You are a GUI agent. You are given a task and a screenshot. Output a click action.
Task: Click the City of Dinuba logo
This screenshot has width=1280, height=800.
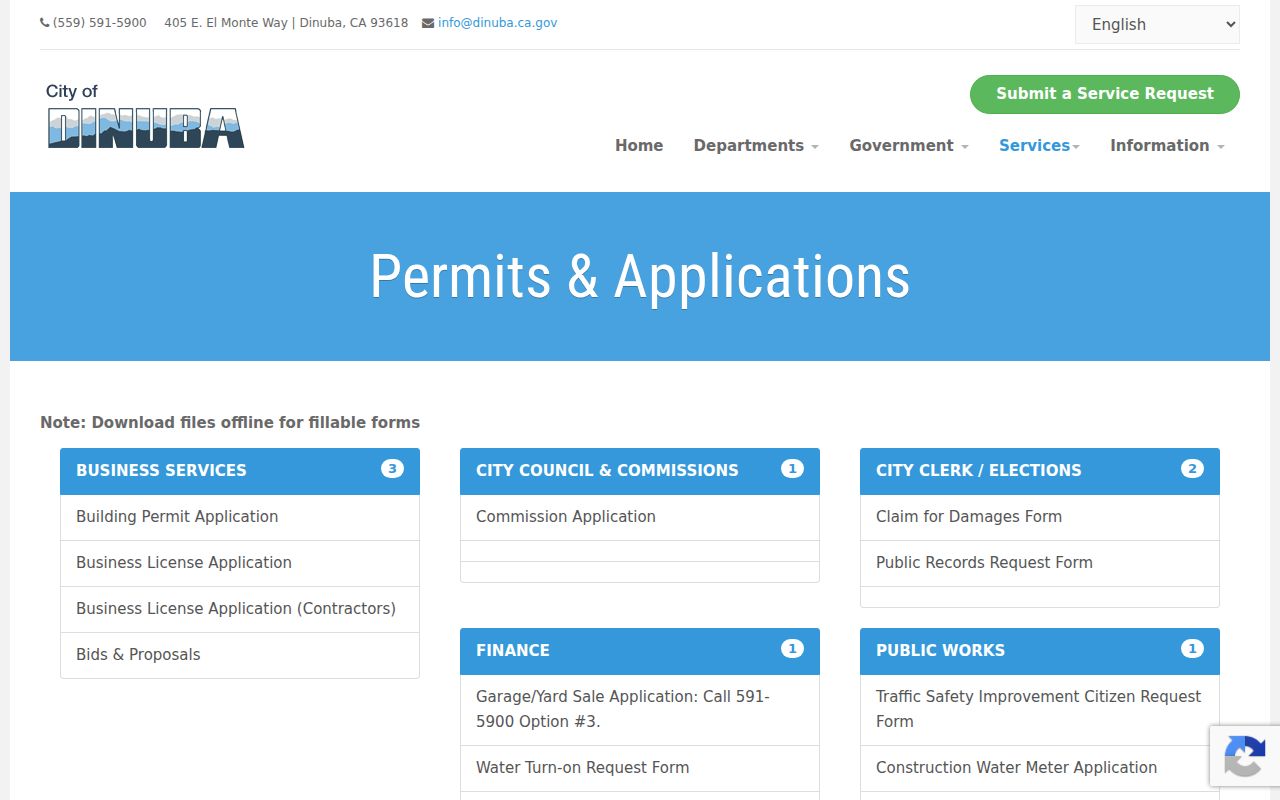point(145,116)
